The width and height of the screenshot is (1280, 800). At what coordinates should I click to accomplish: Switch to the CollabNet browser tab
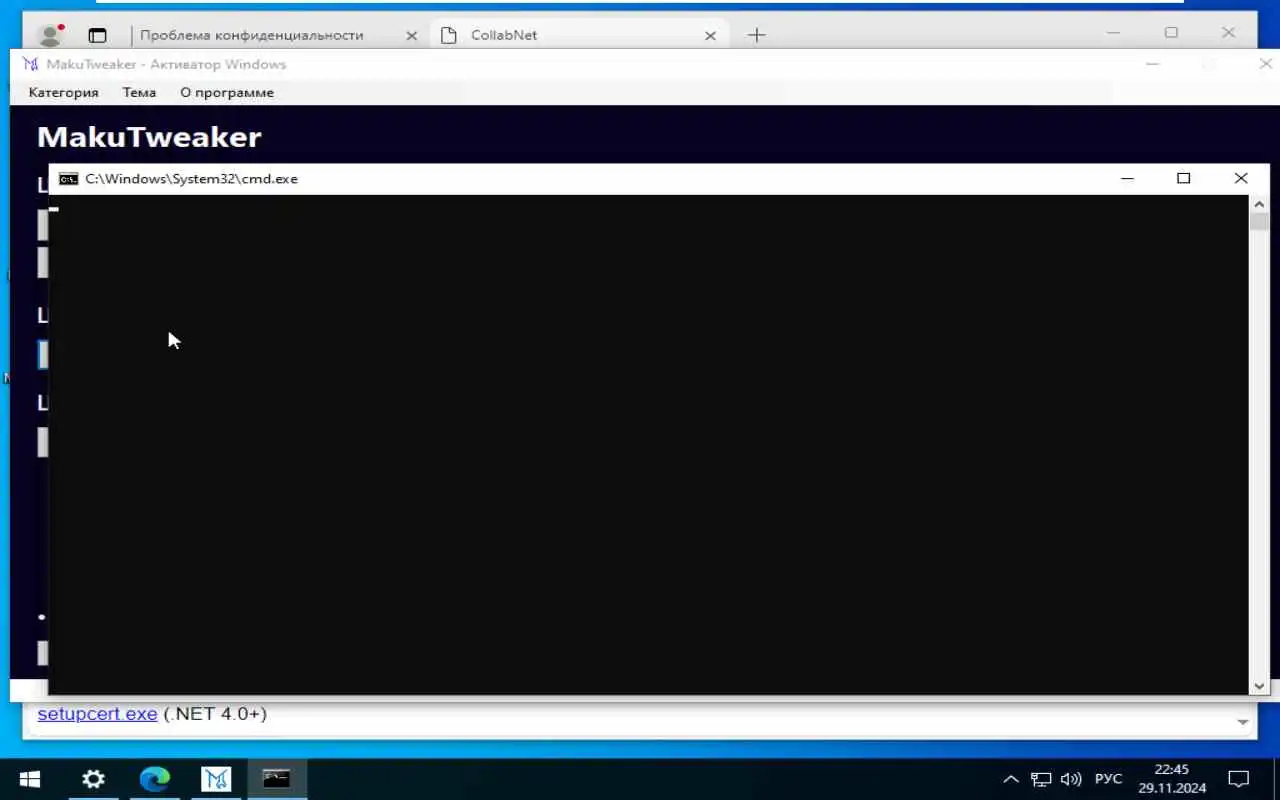click(504, 35)
